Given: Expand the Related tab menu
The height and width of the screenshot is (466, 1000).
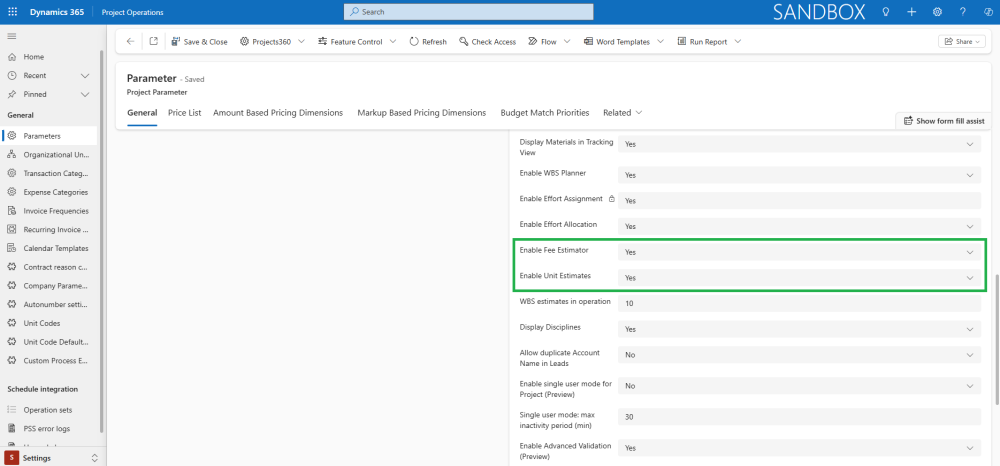Looking at the screenshot, I should click(x=622, y=113).
